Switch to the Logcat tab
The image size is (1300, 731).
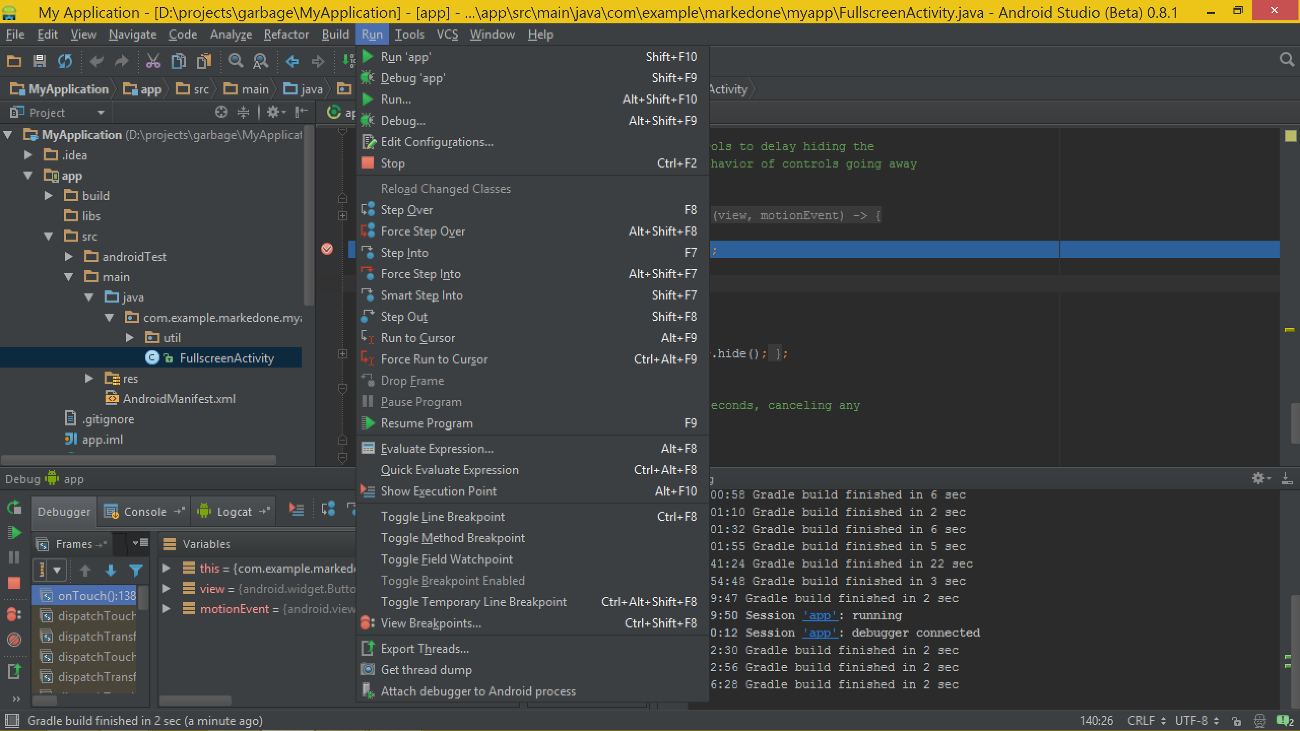pos(233,511)
